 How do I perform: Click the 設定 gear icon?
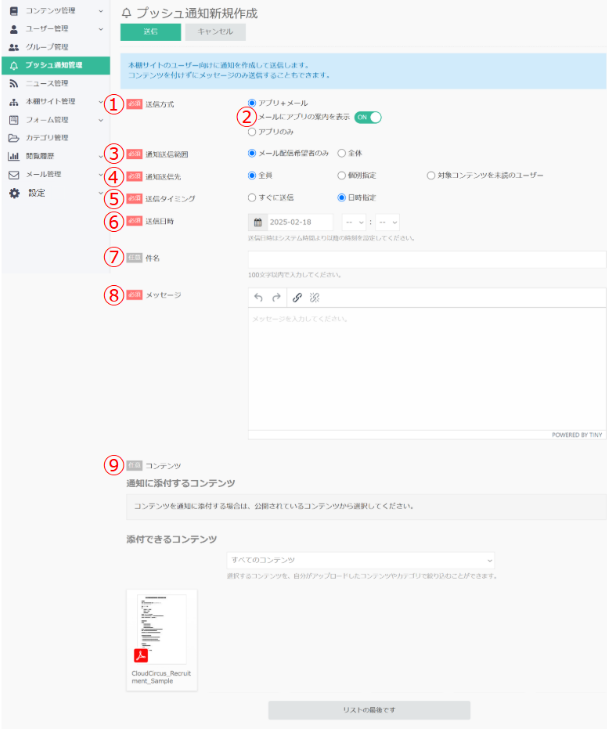point(13,192)
